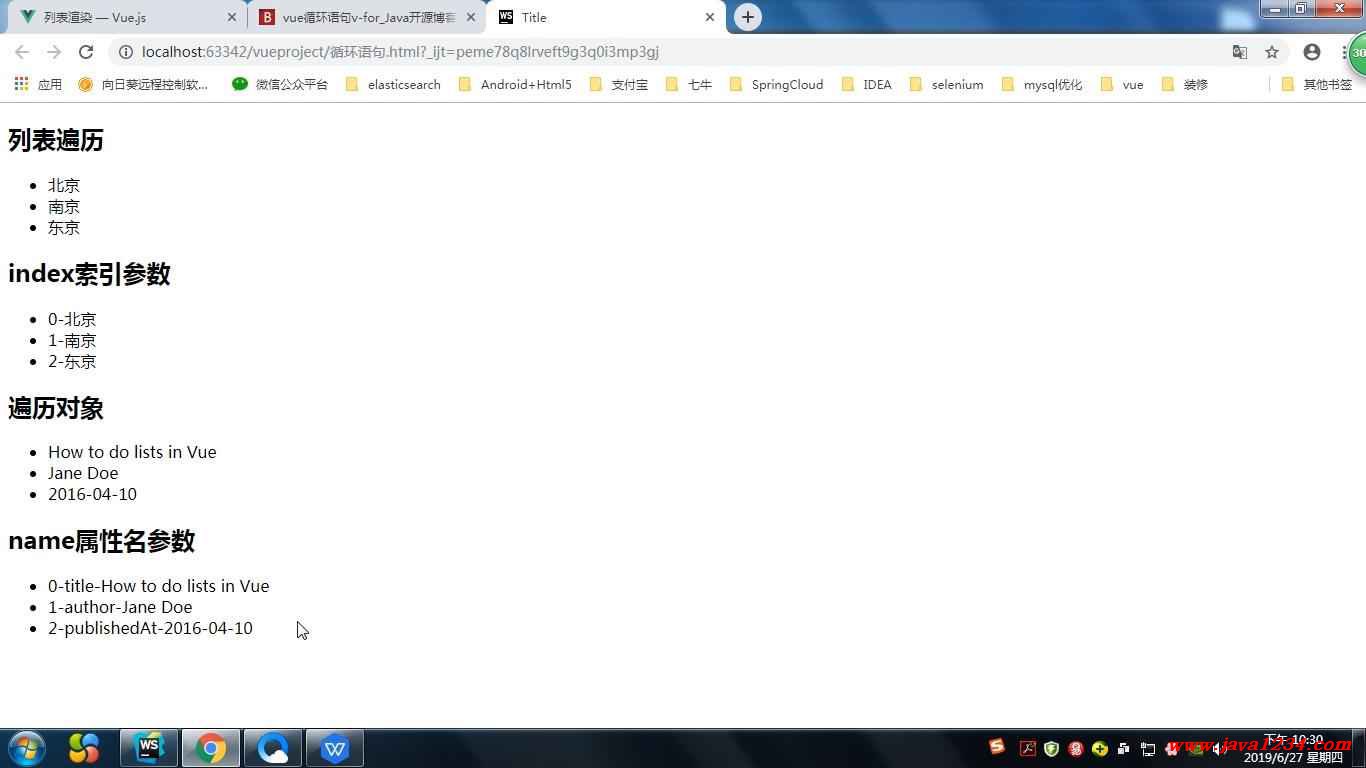Click the 列表遍历 heading
The height and width of the screenshot is (768, 1366).
[56, 140]
